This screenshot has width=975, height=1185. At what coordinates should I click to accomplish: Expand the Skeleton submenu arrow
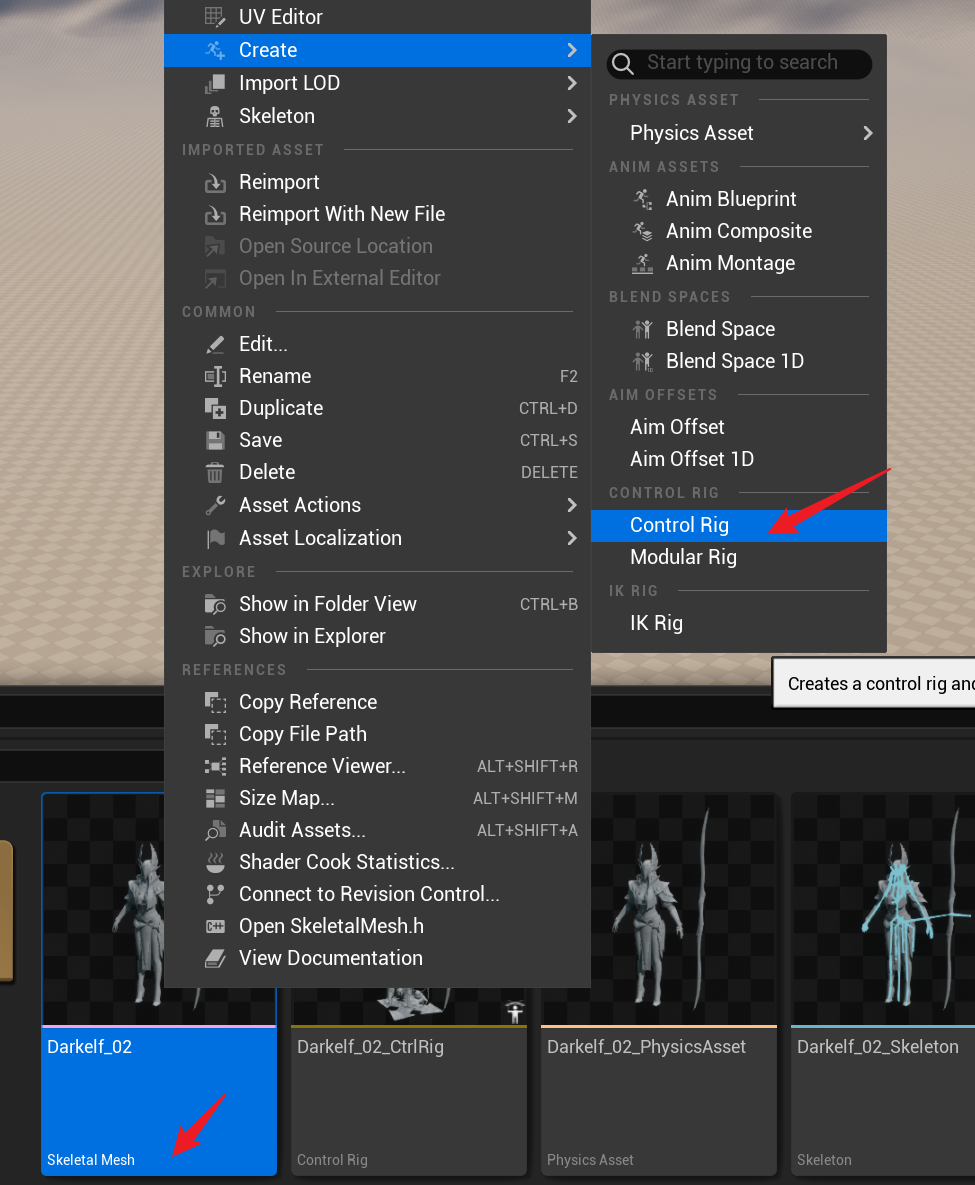coord(572,116)
